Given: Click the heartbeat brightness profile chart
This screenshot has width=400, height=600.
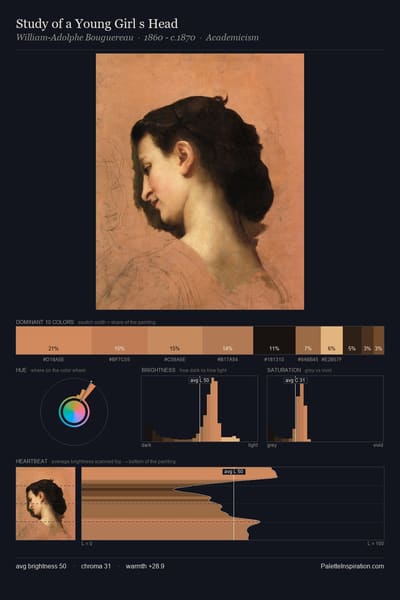Looking at the screenshot, I should (233, 504).
